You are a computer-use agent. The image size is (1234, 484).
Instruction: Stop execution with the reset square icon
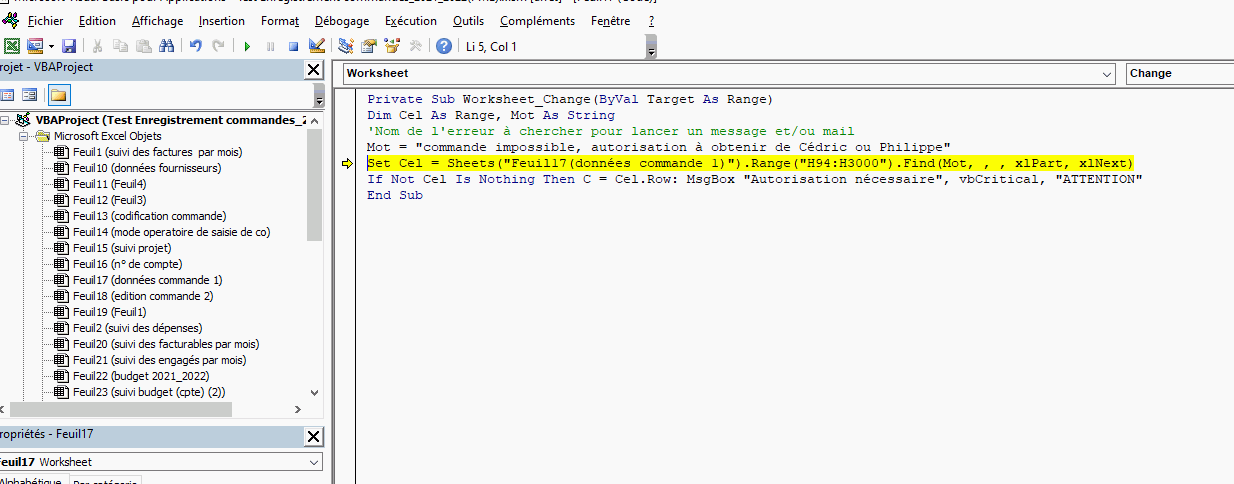tap(294, 46)
